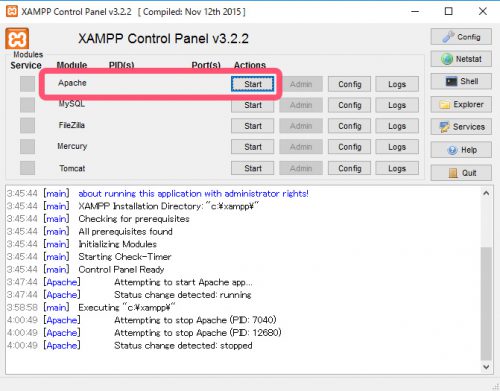Launch the Shell terminal icon button

point(461,81)
